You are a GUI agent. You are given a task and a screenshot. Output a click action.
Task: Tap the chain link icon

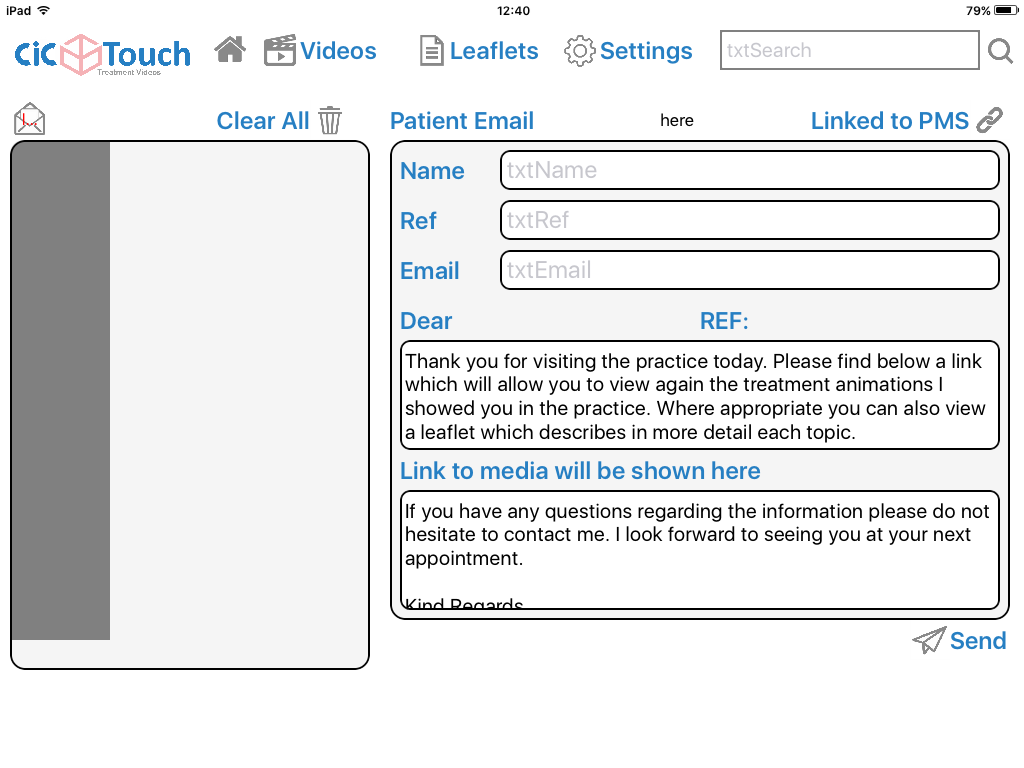tap(989, 120)
